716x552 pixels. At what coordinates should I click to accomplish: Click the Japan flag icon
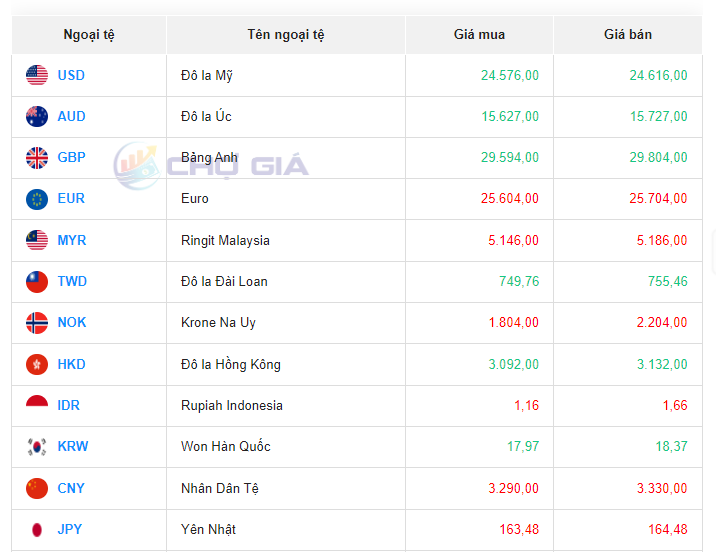pos(37,530)
